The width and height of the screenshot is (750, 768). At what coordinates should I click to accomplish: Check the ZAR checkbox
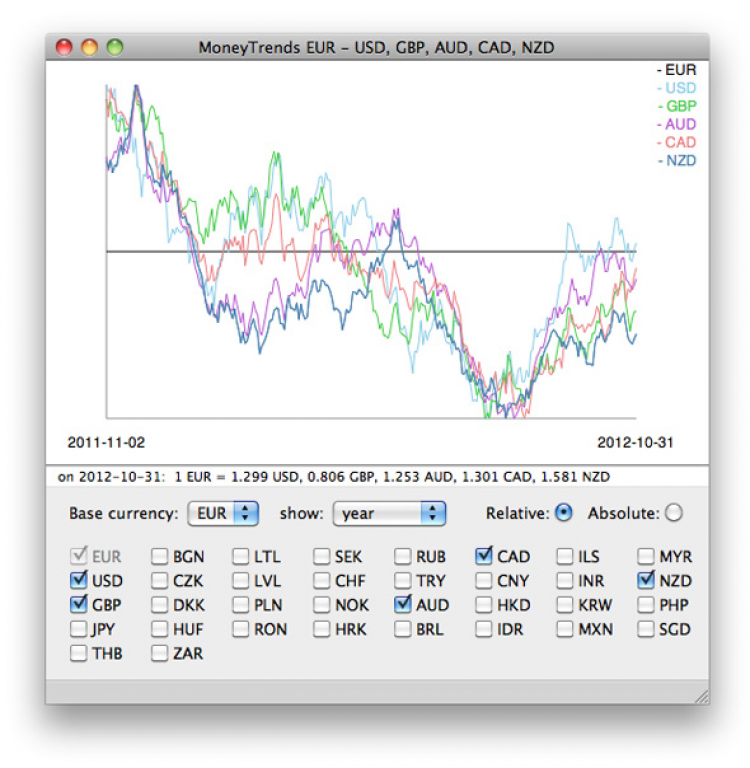(x=160, y=654)
